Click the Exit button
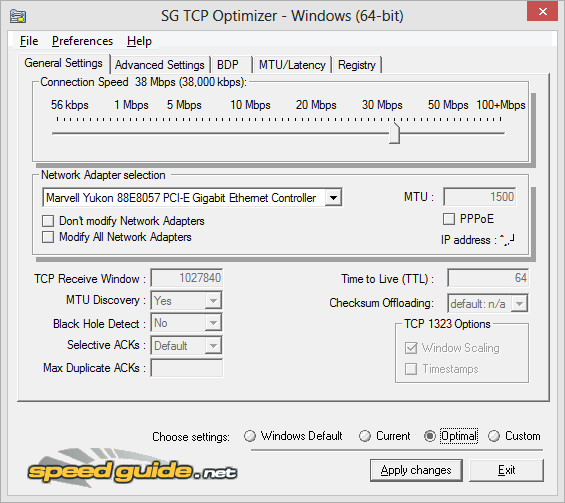 tap(506, 470)
